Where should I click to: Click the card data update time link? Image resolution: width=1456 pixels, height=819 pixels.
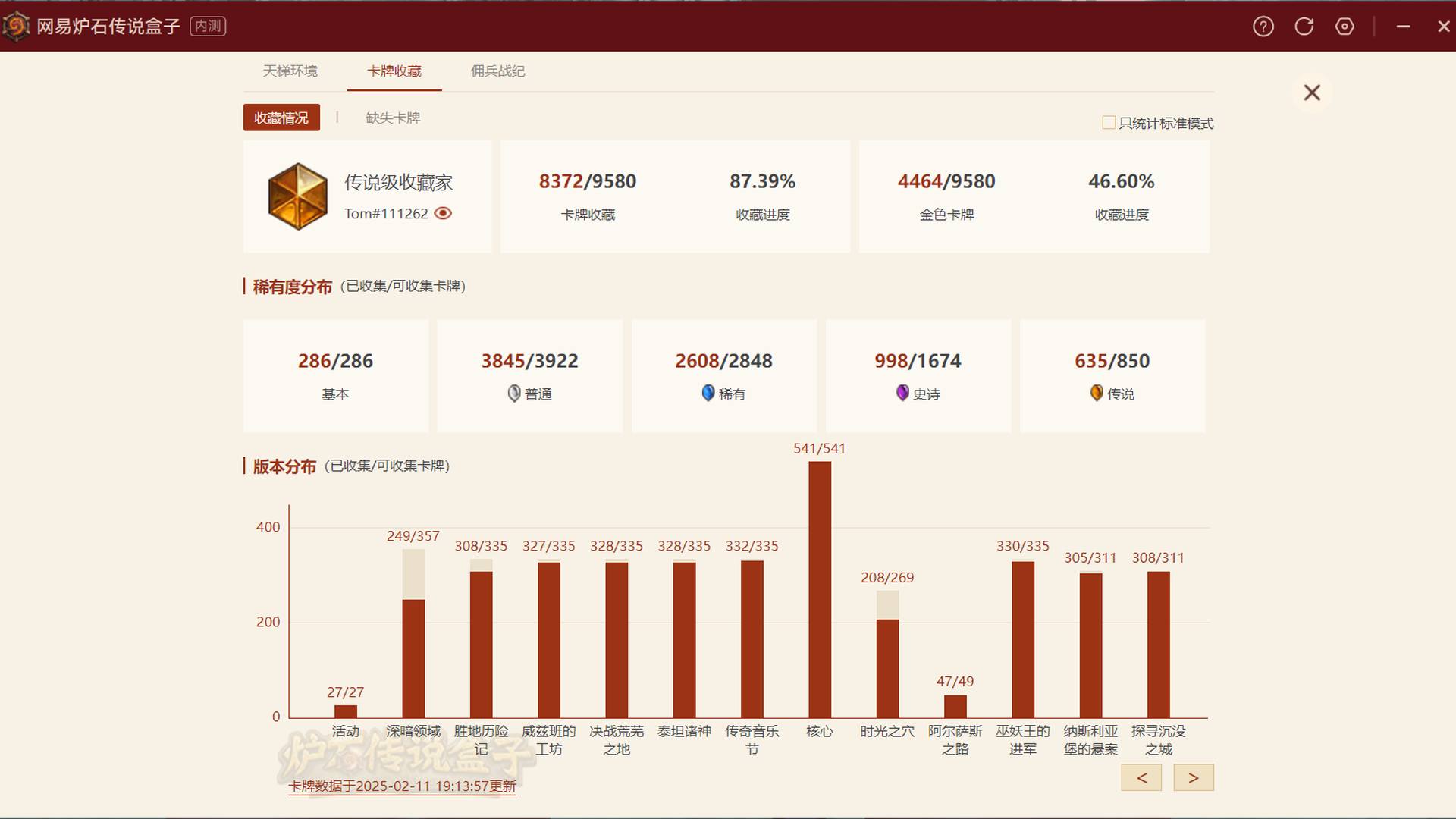pyautogui.click(x=403, y=786)
